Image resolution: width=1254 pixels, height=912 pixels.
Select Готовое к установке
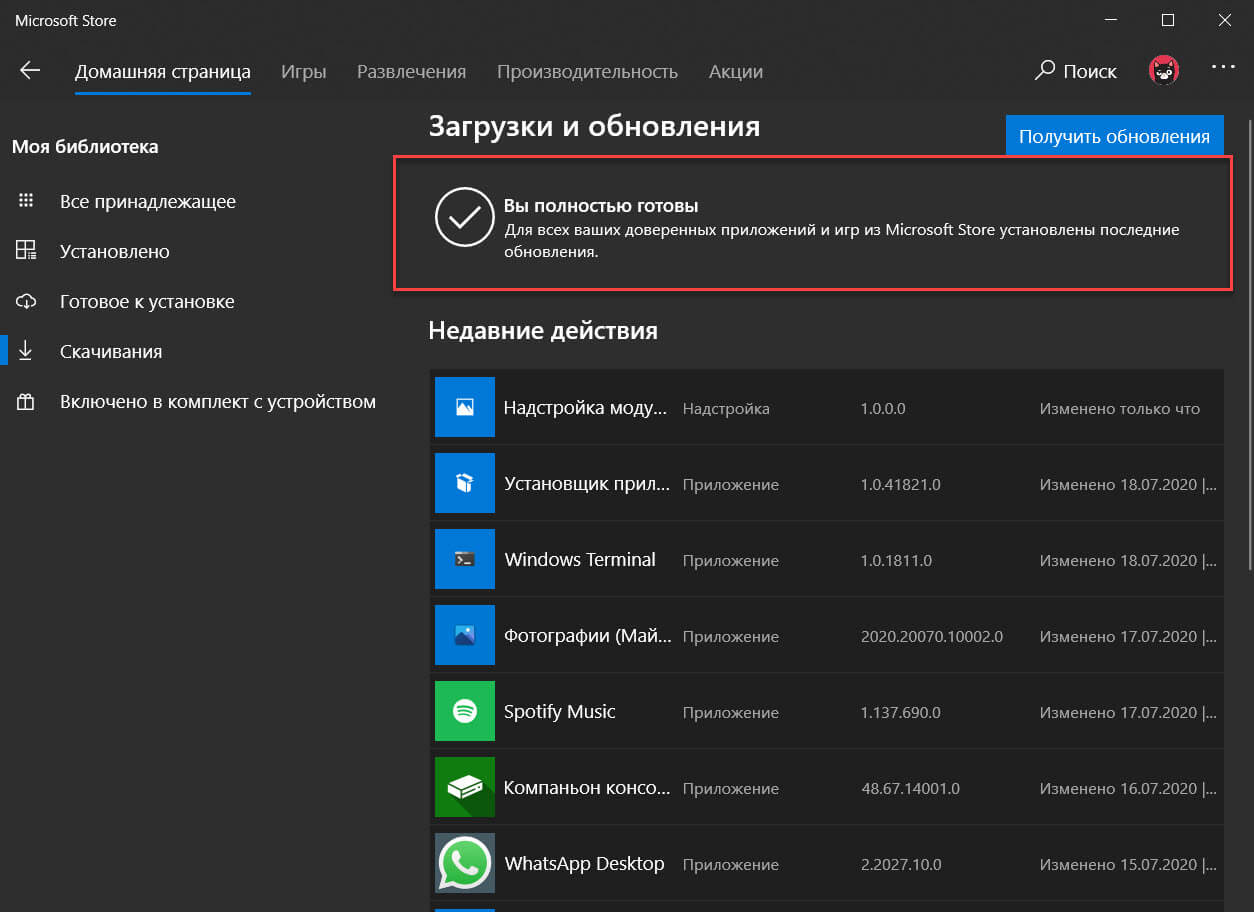(147, 301)
